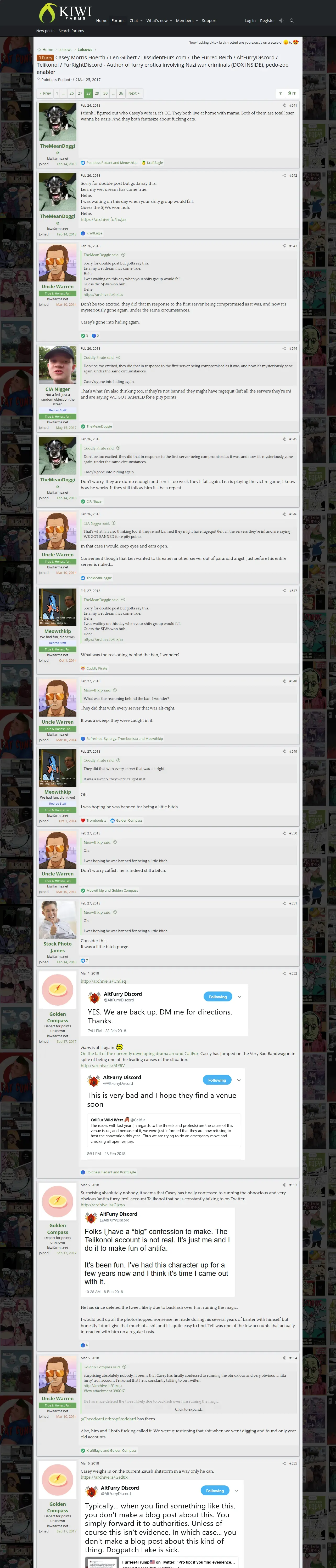Click the Home breadcrumb link

pyautogui.click(x=48, y=50)
